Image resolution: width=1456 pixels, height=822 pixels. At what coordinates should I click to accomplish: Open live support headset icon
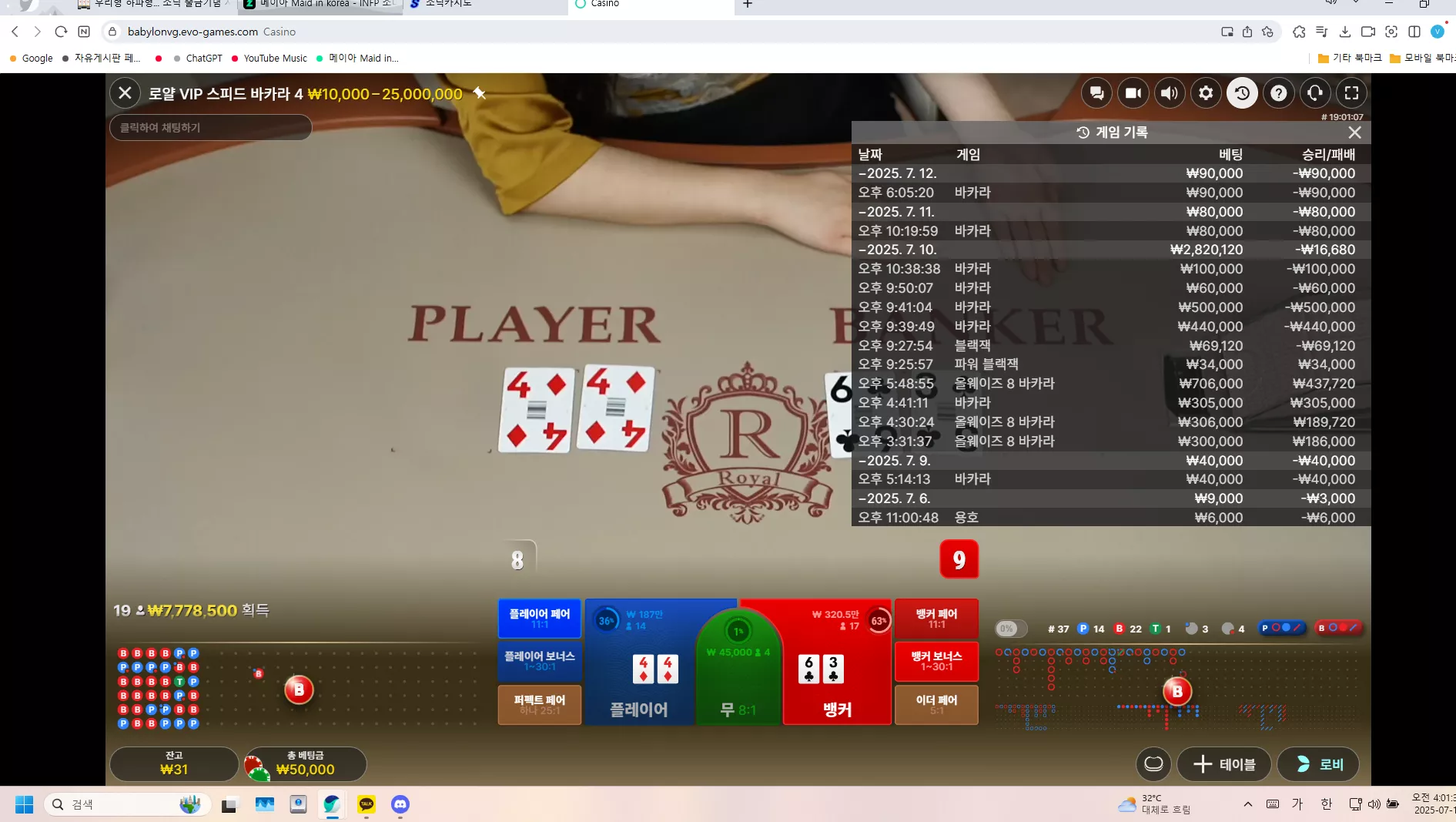click(1315, 93)
